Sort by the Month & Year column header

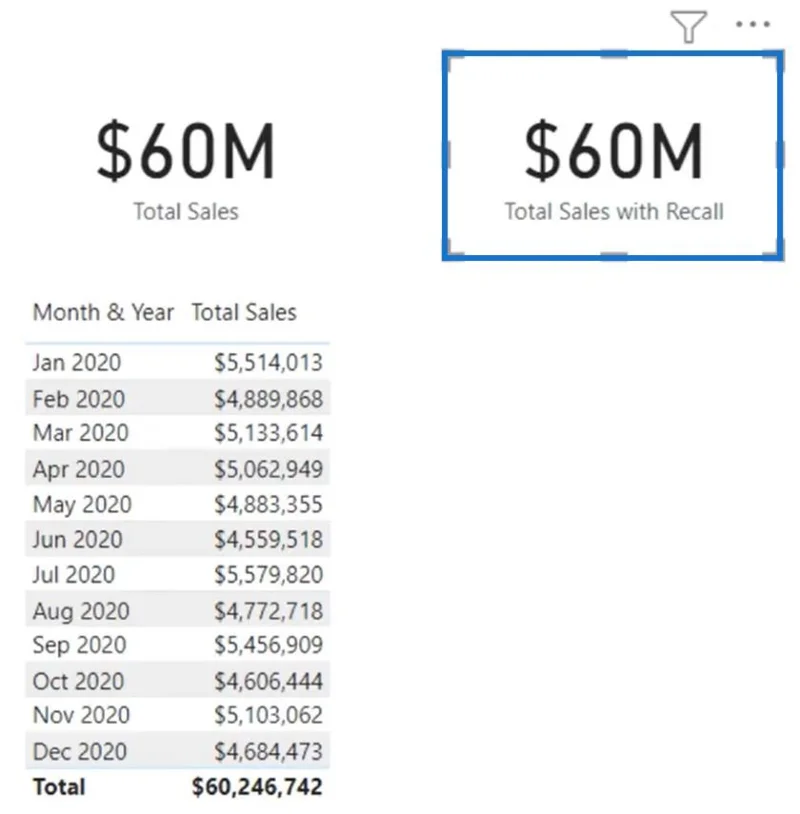(x=103, y=313)
